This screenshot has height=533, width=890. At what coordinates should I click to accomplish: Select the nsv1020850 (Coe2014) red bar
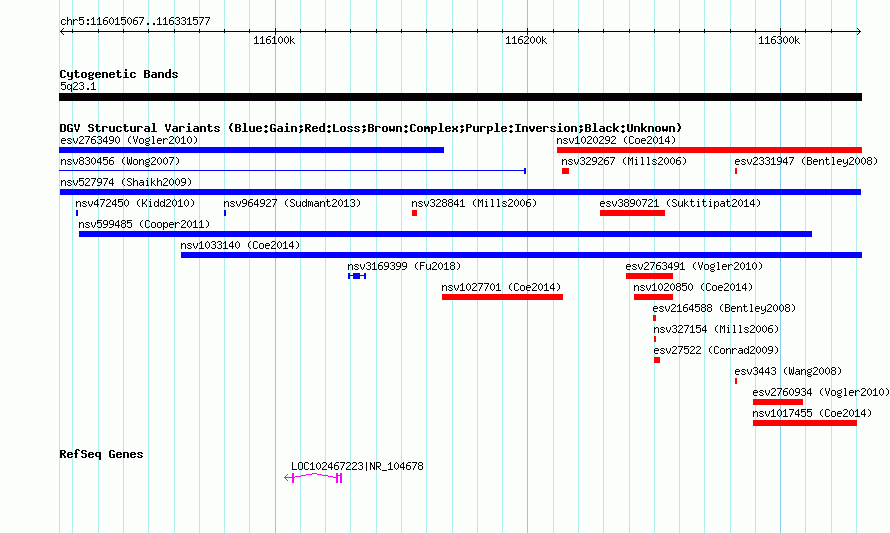[x=653, y=297]
